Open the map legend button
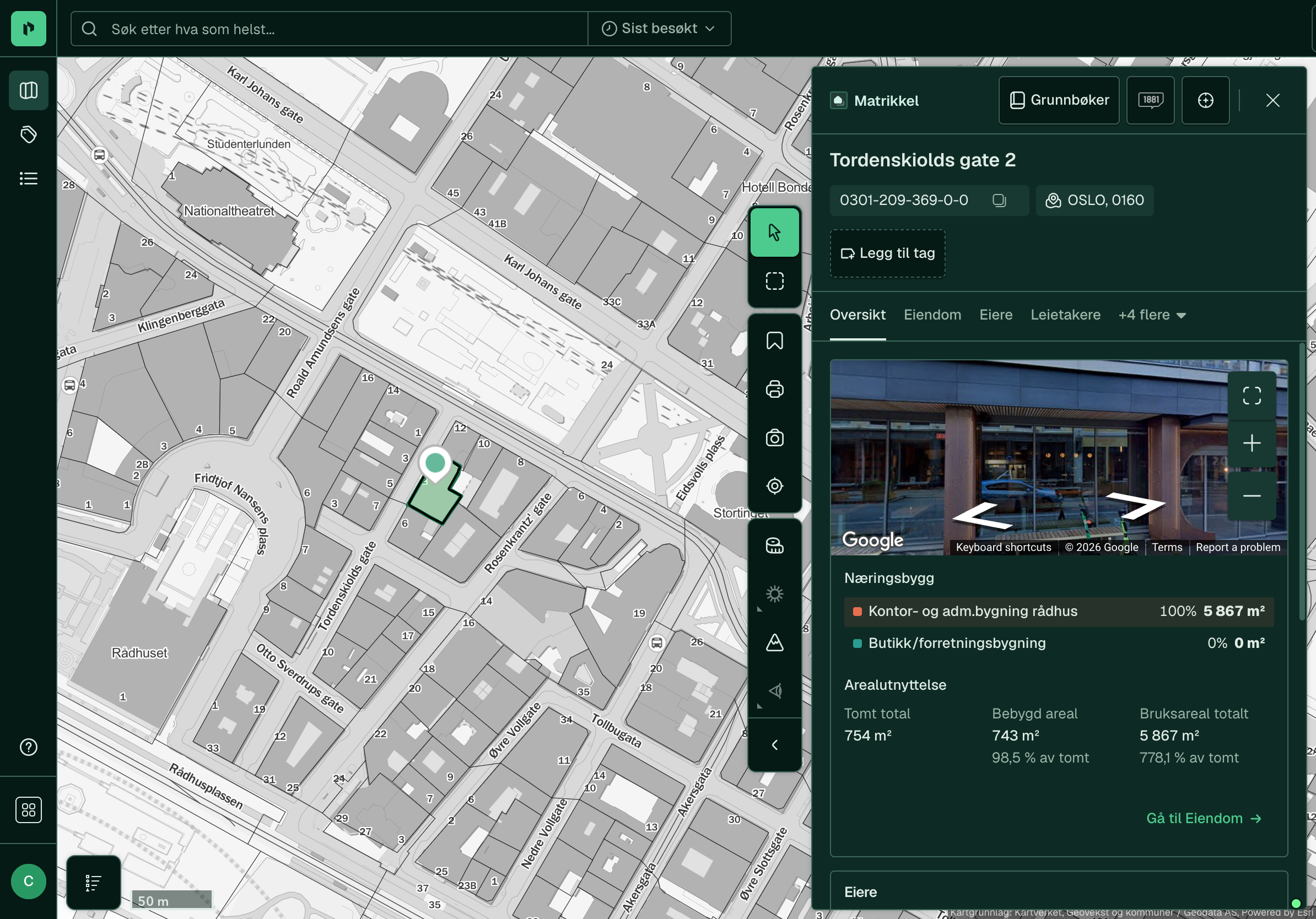The image size is (1316, 919). pos(94,882)
